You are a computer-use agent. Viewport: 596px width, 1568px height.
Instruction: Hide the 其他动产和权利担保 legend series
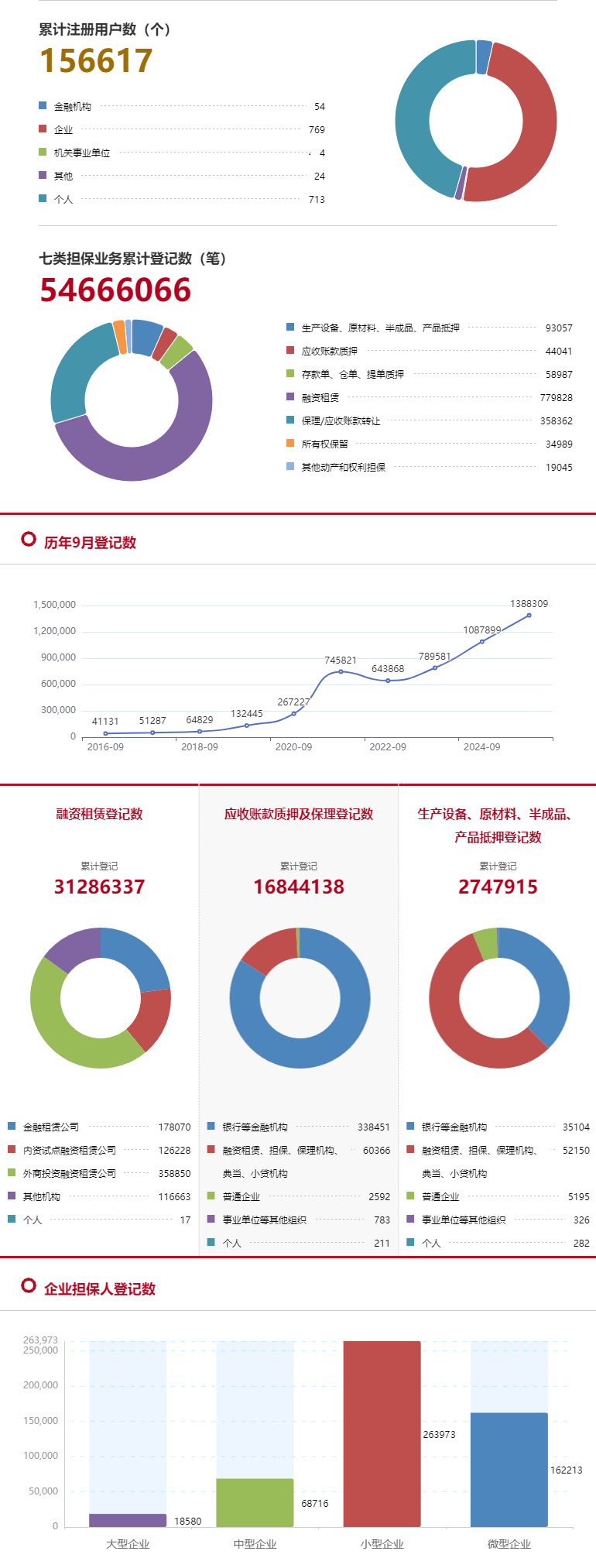tap(343, 467)
